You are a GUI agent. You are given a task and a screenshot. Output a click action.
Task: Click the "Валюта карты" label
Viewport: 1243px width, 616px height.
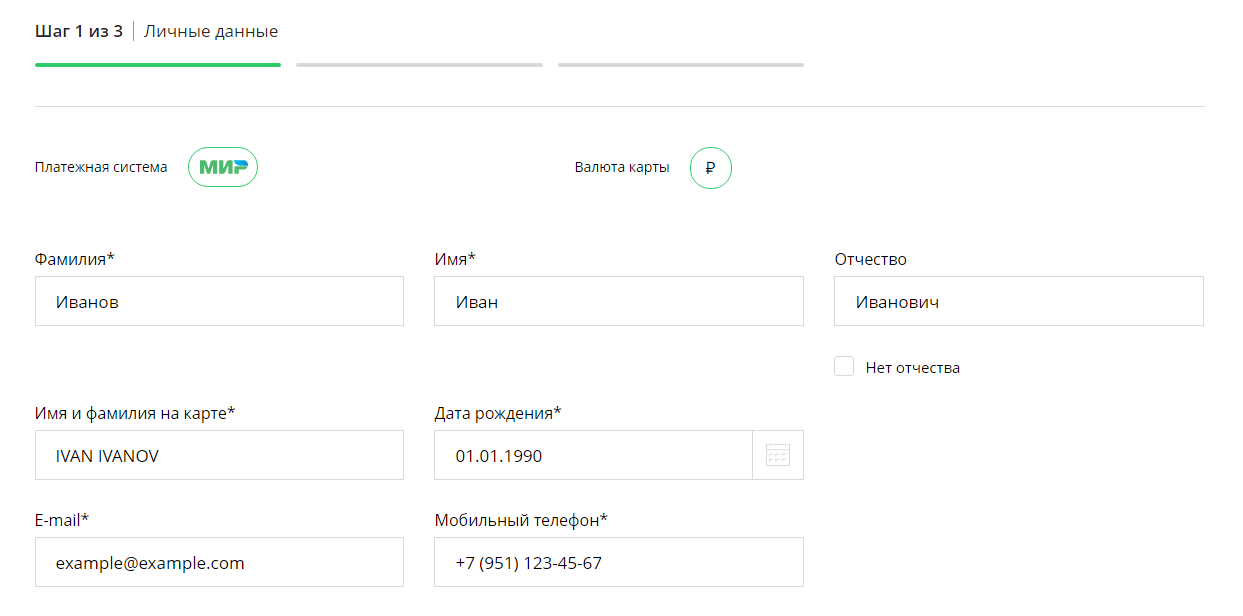pyautogui.click(x=622, y=167)
